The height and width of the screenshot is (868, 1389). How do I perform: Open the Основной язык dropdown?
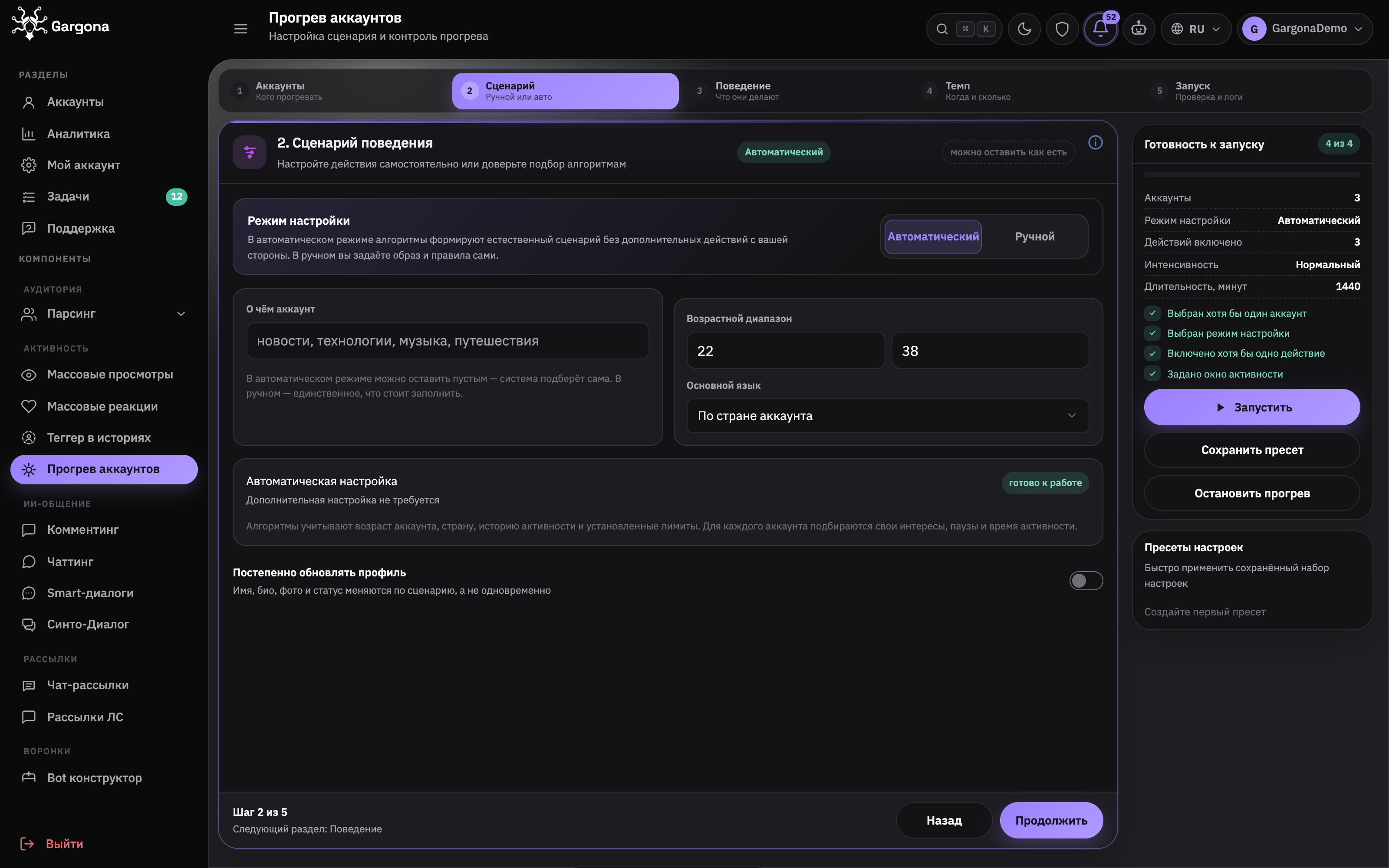887,416
